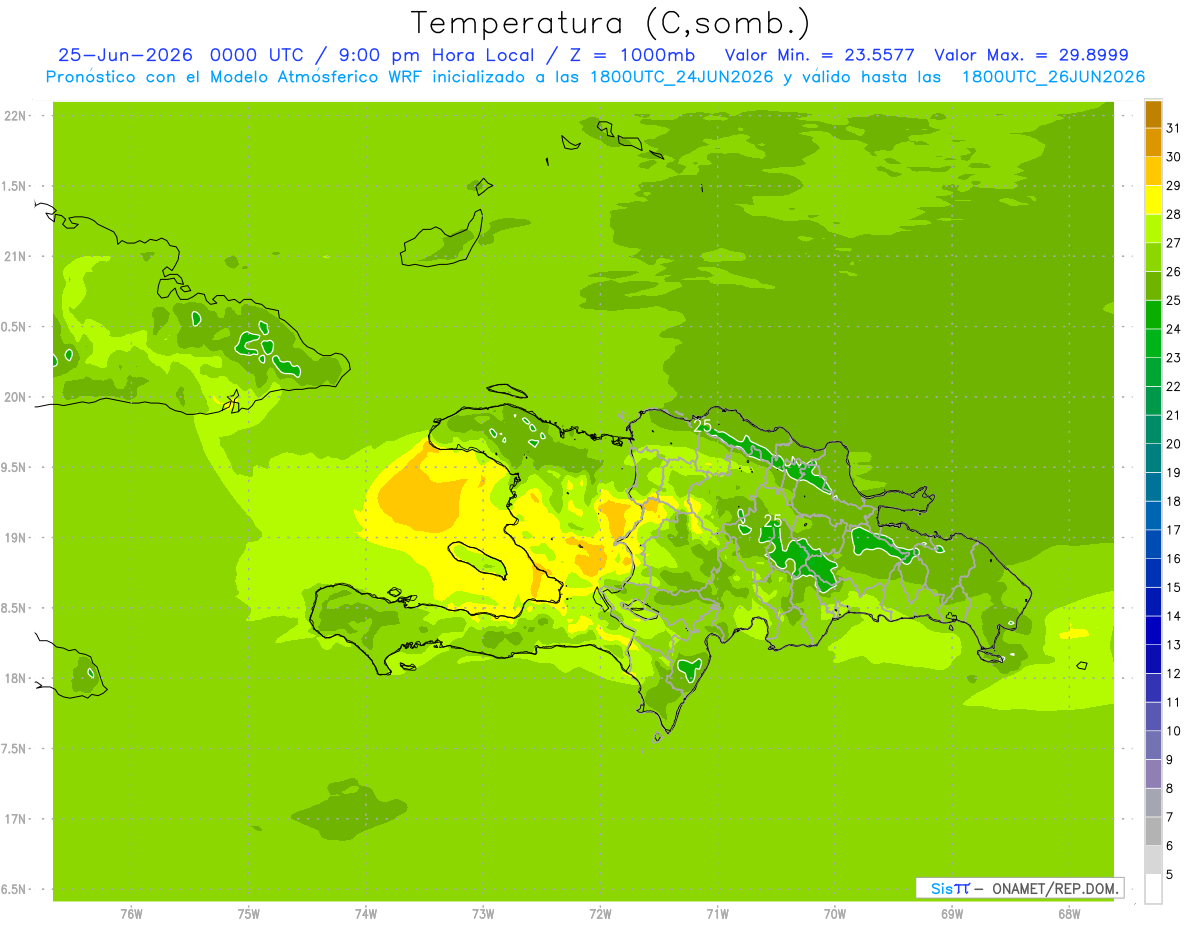Click the '75W' longitude label
This screenshot has height=927, width=1200.
point(249,913)
